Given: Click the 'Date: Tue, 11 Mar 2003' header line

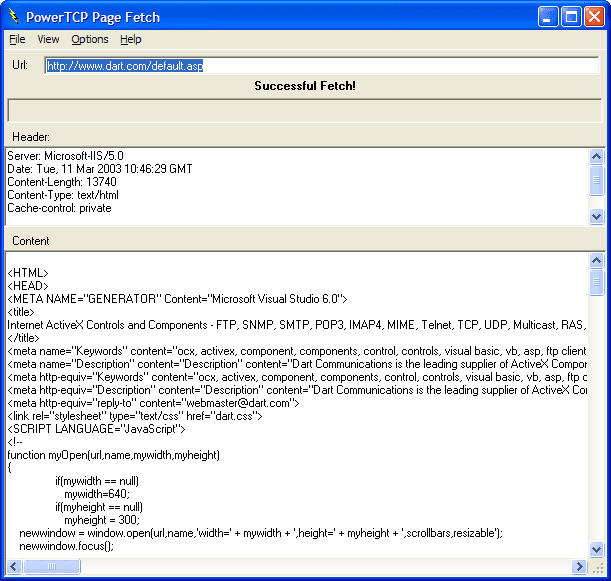Looking at the screenshot, I should point(100,169).
